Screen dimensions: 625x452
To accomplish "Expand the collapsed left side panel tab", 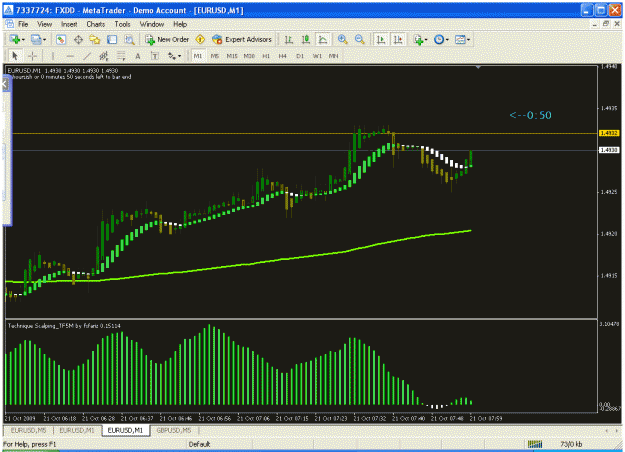I will click(5, 84).
